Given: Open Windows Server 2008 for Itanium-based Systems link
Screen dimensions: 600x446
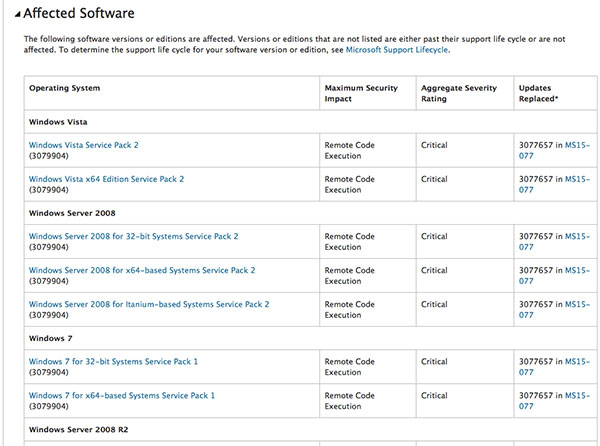Looking at the screenshot, I should pos(149,304).
